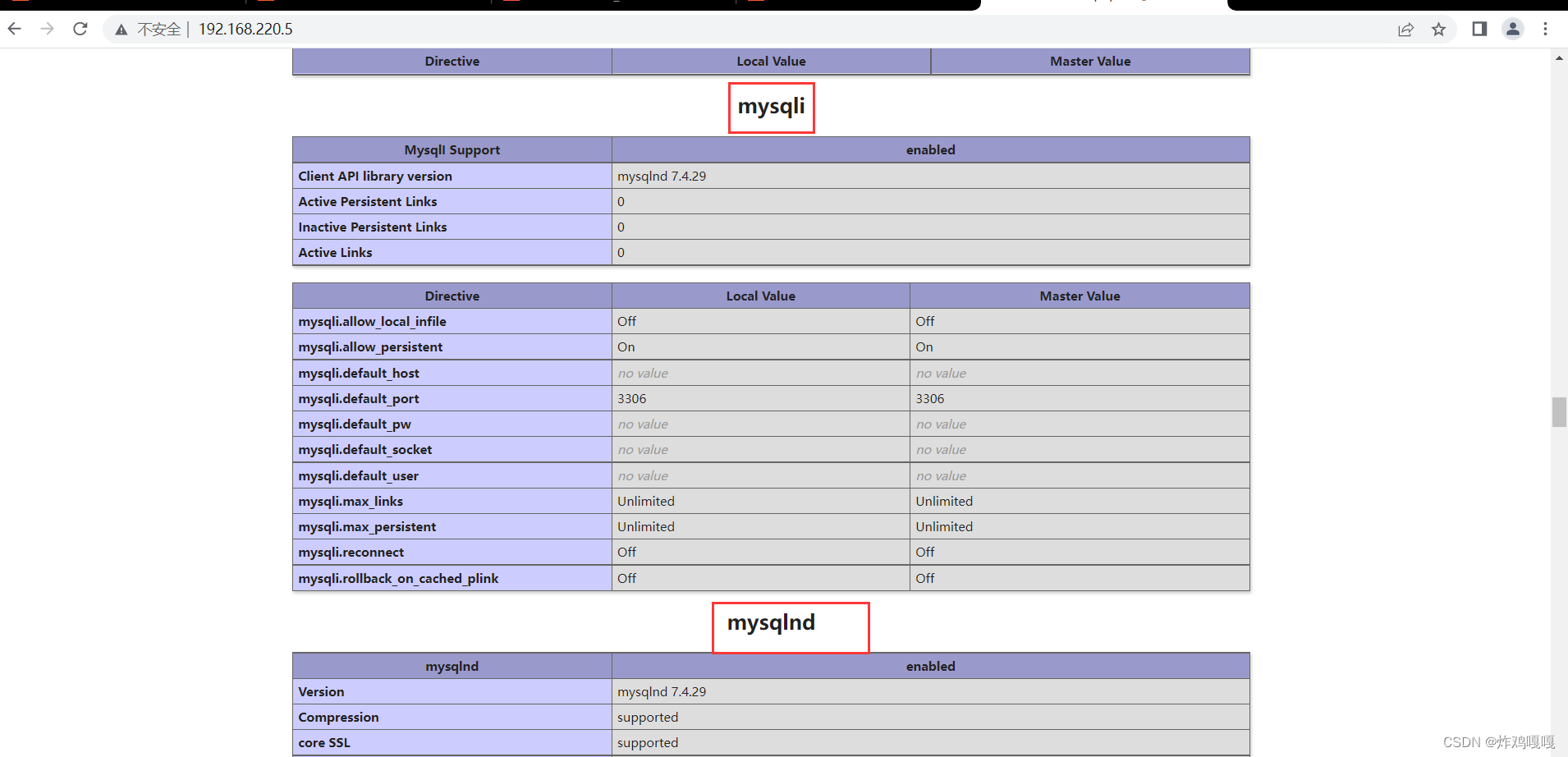Grab the vertical scrollbar thumb
This screenshot has width=1568, height=757.
coord(1559,412)
